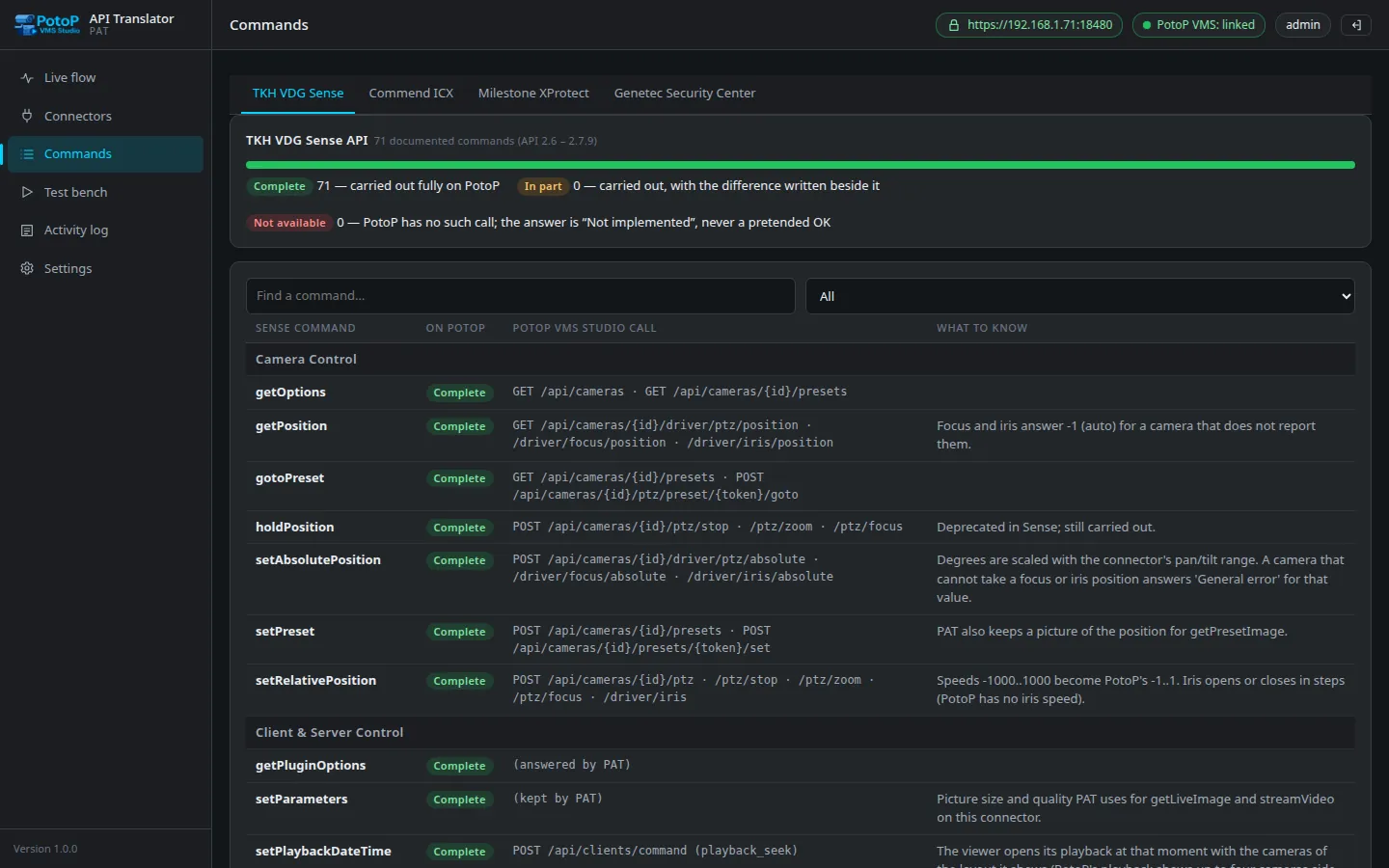Select the getOptions command name
This screenshot has width=1389, height=868.
click(290, 393)
